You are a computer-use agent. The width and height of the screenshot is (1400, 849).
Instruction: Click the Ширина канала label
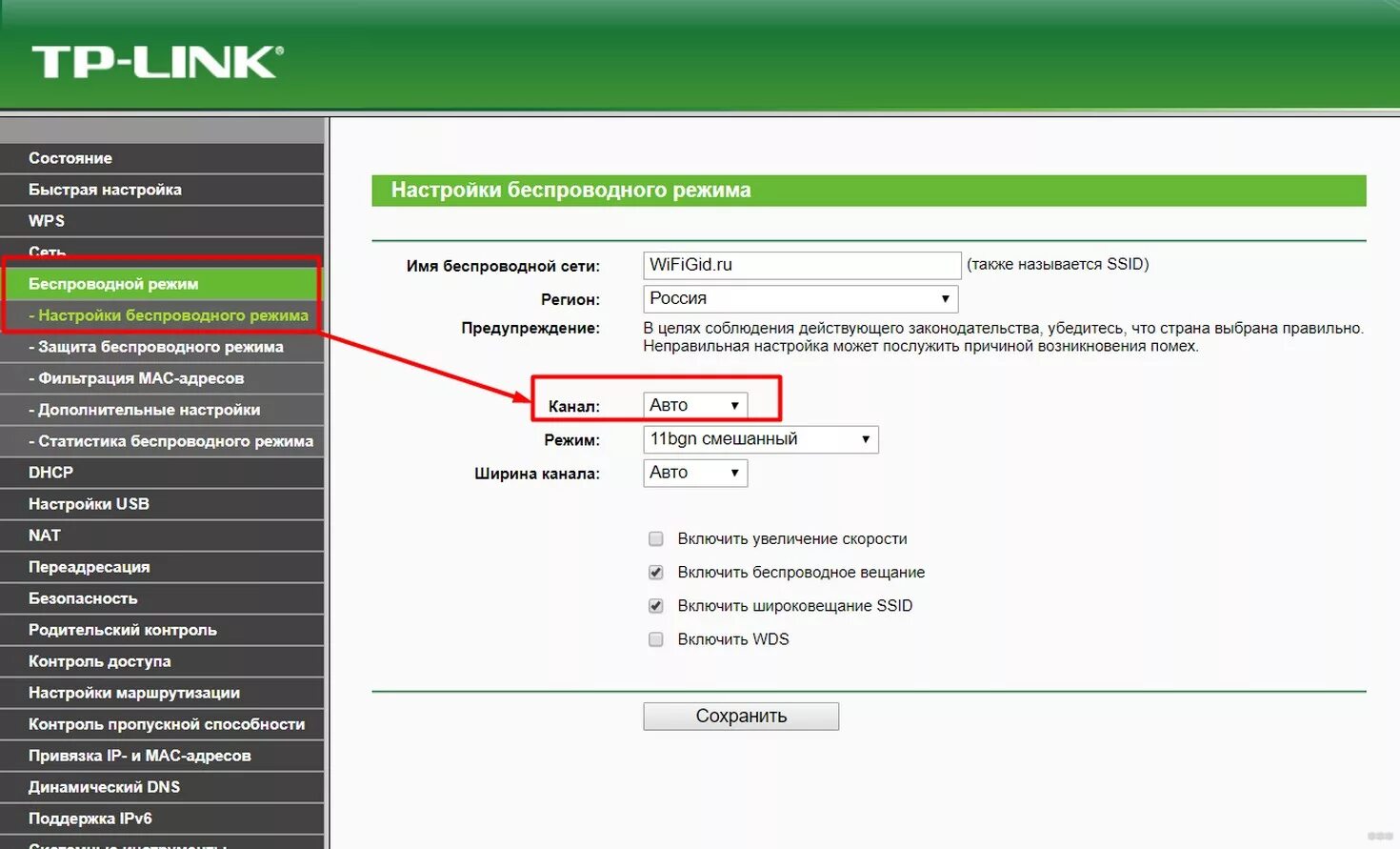537,474
